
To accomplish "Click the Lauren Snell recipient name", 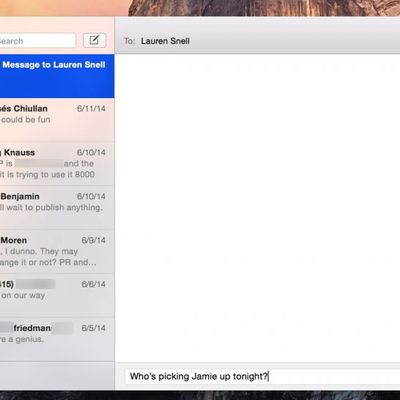I will tap(165, 41).
